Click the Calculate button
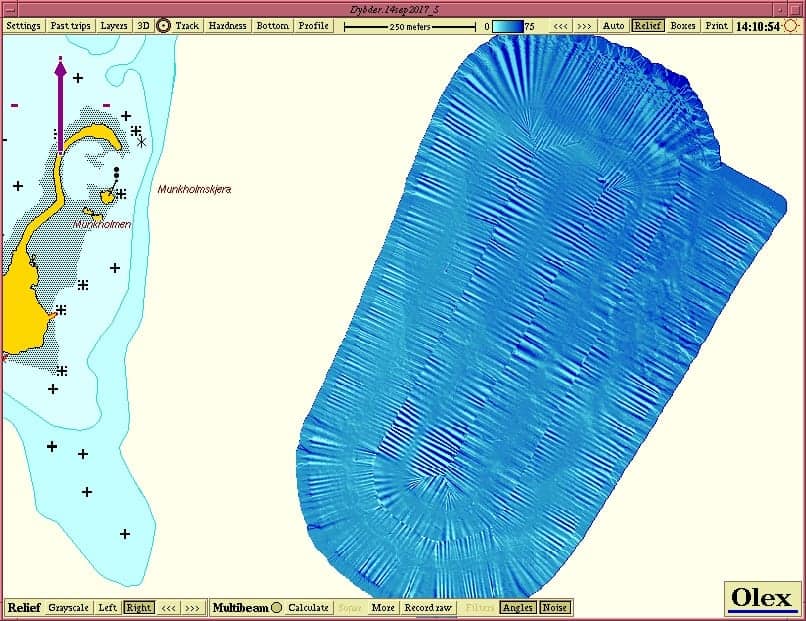The image size is (806, 621). (x=308, y=608)
